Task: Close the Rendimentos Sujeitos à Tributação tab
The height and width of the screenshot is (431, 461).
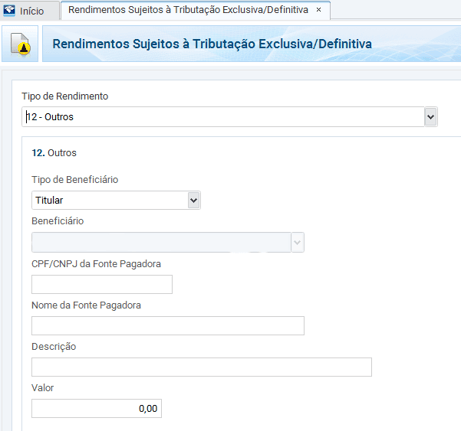Action: click(319, 10)
